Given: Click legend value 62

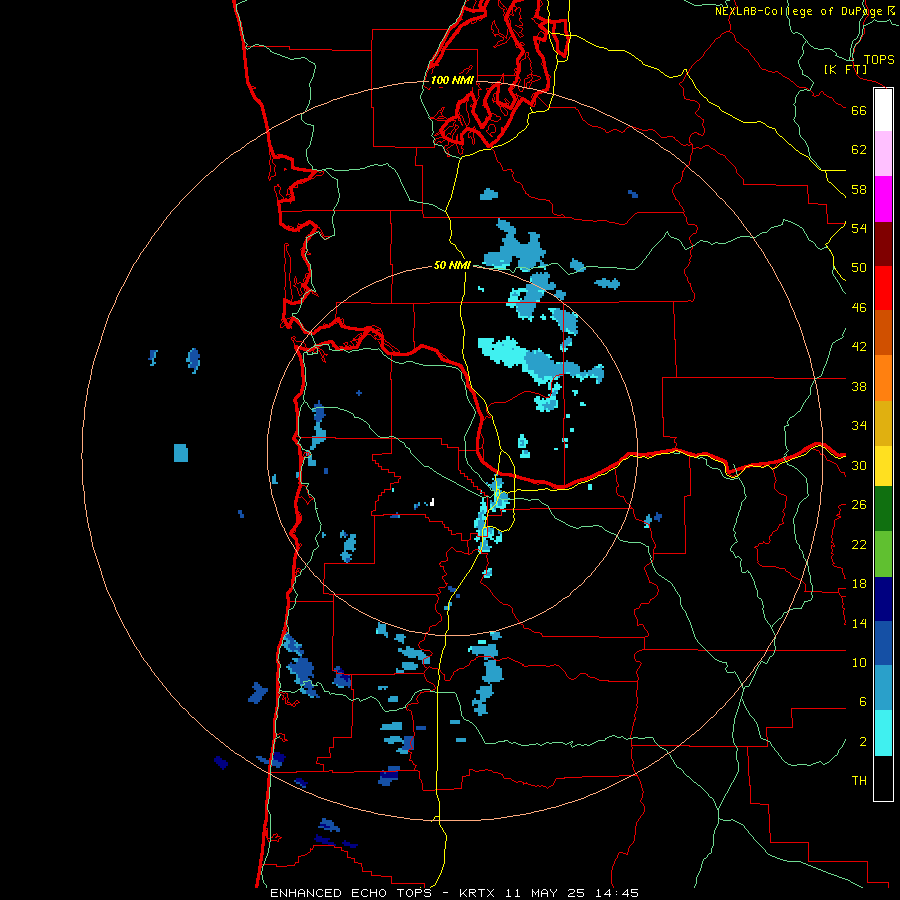Looking at the screenshot, I should tap(859, 150).
